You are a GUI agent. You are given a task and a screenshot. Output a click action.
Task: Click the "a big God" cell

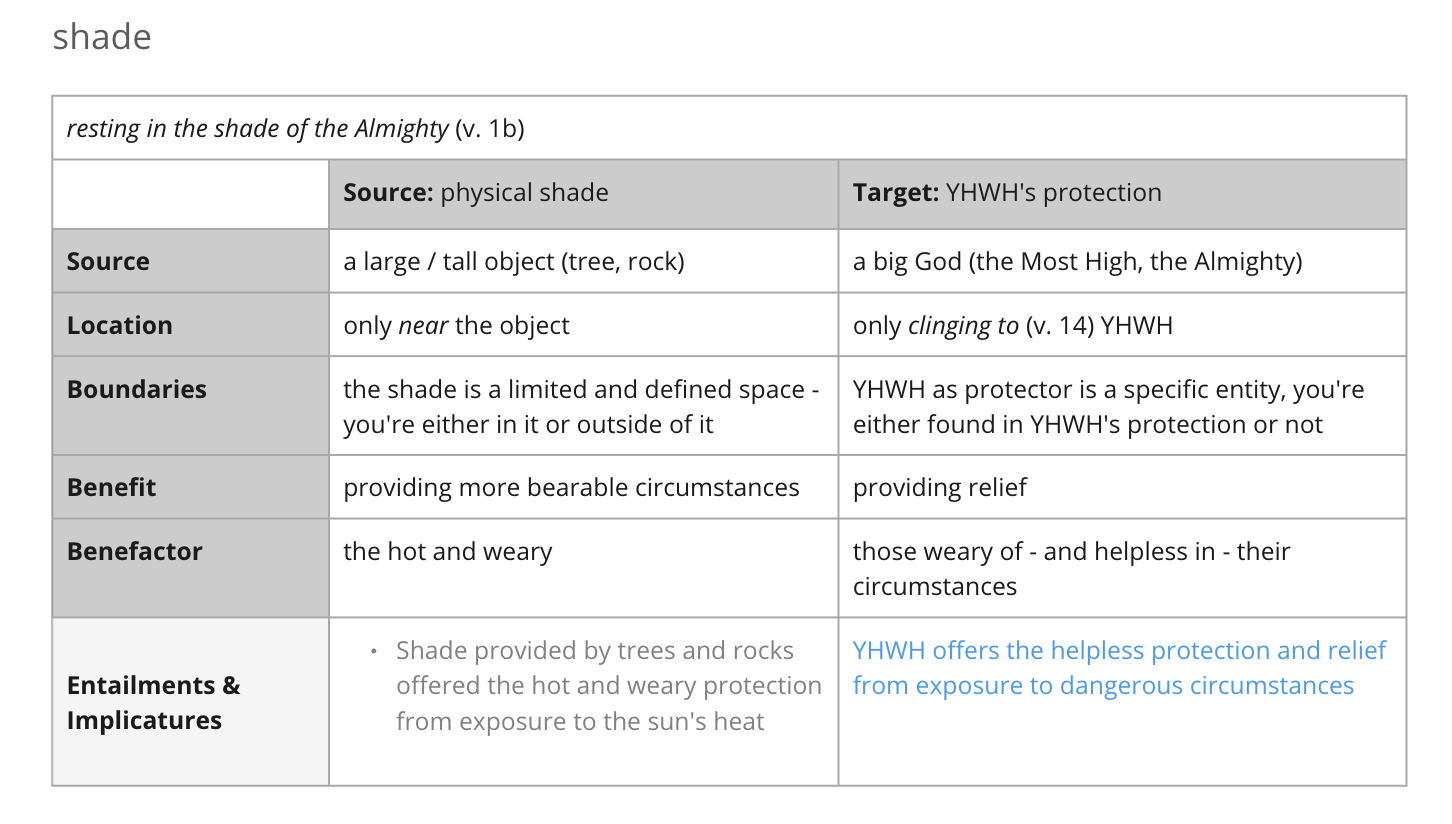coord(1077,262)
